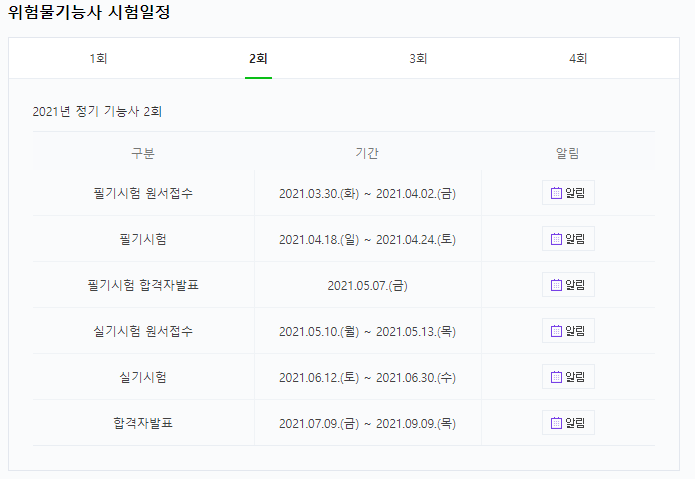This screenshot has height=479, width=695.
Task: Click the 위험물기능사 시험일정 heading
Action: pyautogui.click(x=89, y=12)
